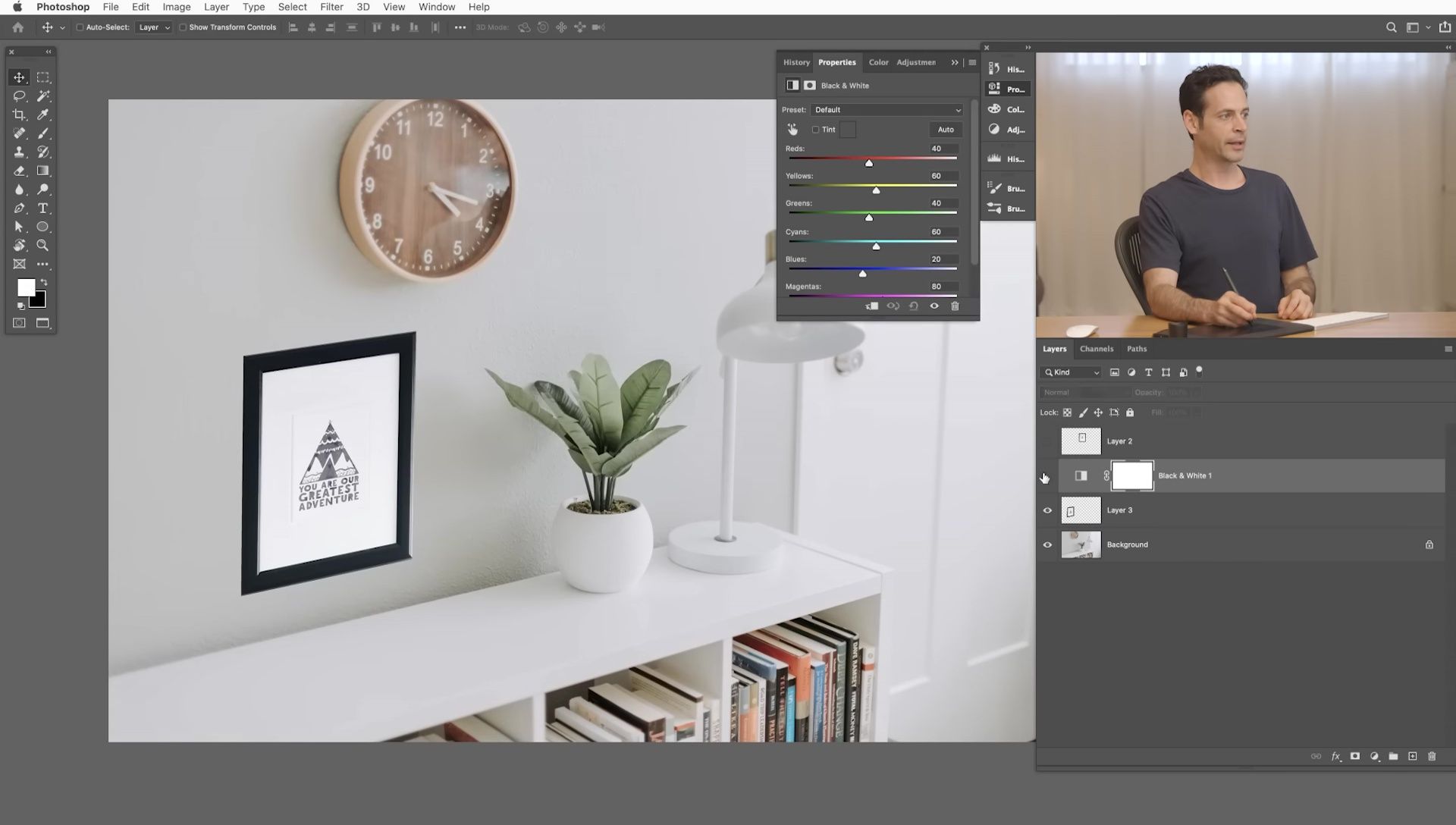Switch to the Paths tab

coord(1137,349)
